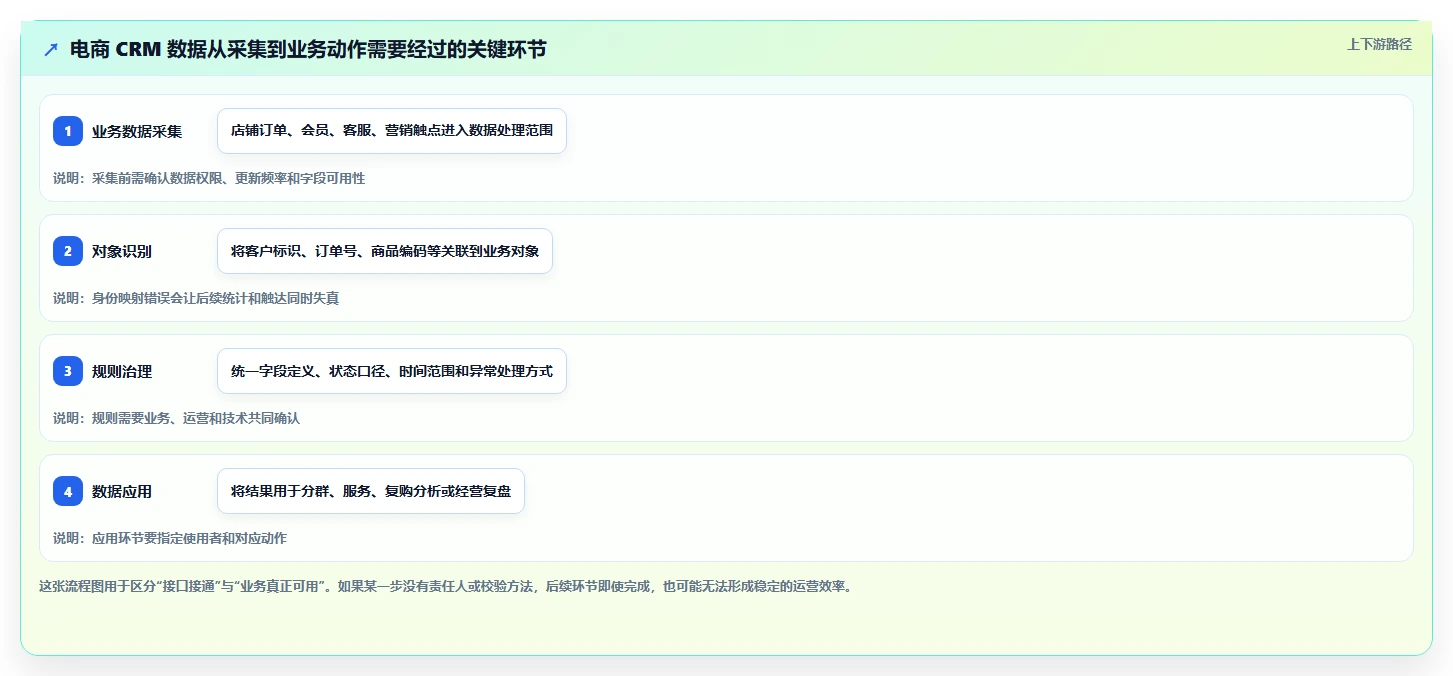Screen dimensions: 1453x676
Task: Click the footer paragraph starting 这张流程图用于区分
Action: click(446, 586)
